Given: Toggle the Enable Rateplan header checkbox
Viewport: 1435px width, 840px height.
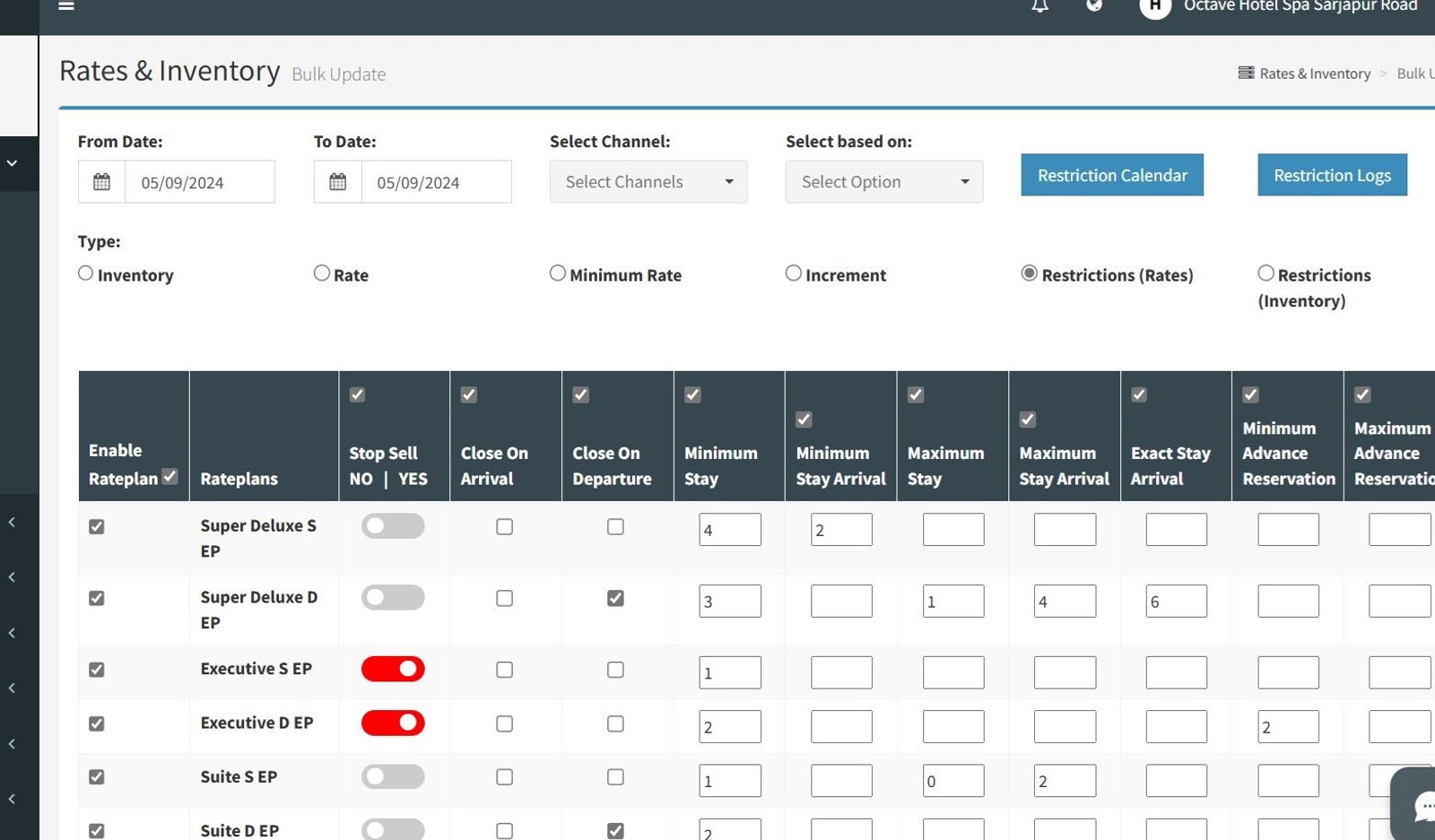Looking at the screenshot, I should [170, 476].
